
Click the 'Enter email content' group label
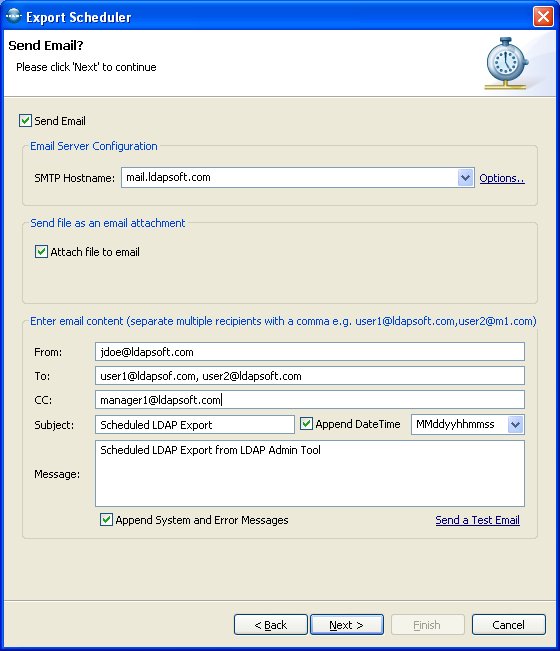(x=283, y=321)
